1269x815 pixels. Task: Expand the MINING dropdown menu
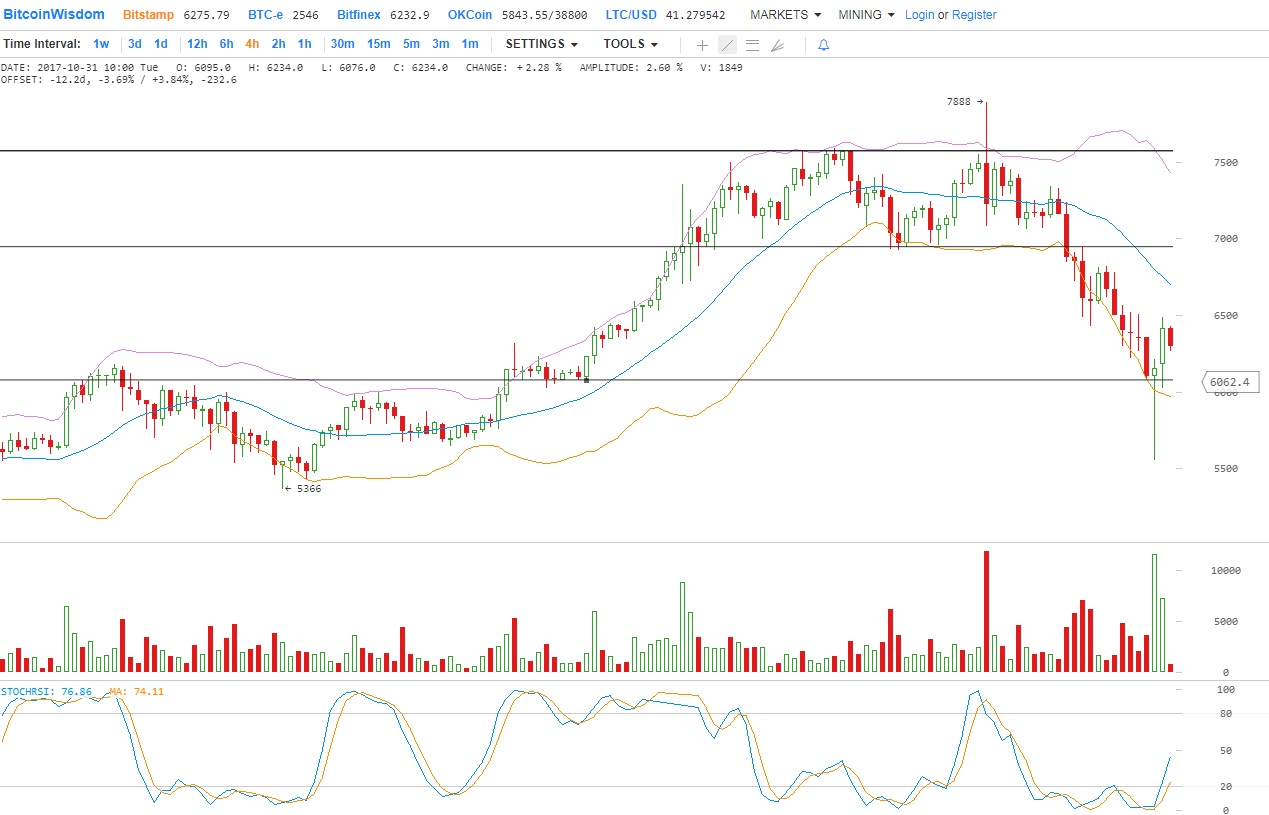(866, 15)
